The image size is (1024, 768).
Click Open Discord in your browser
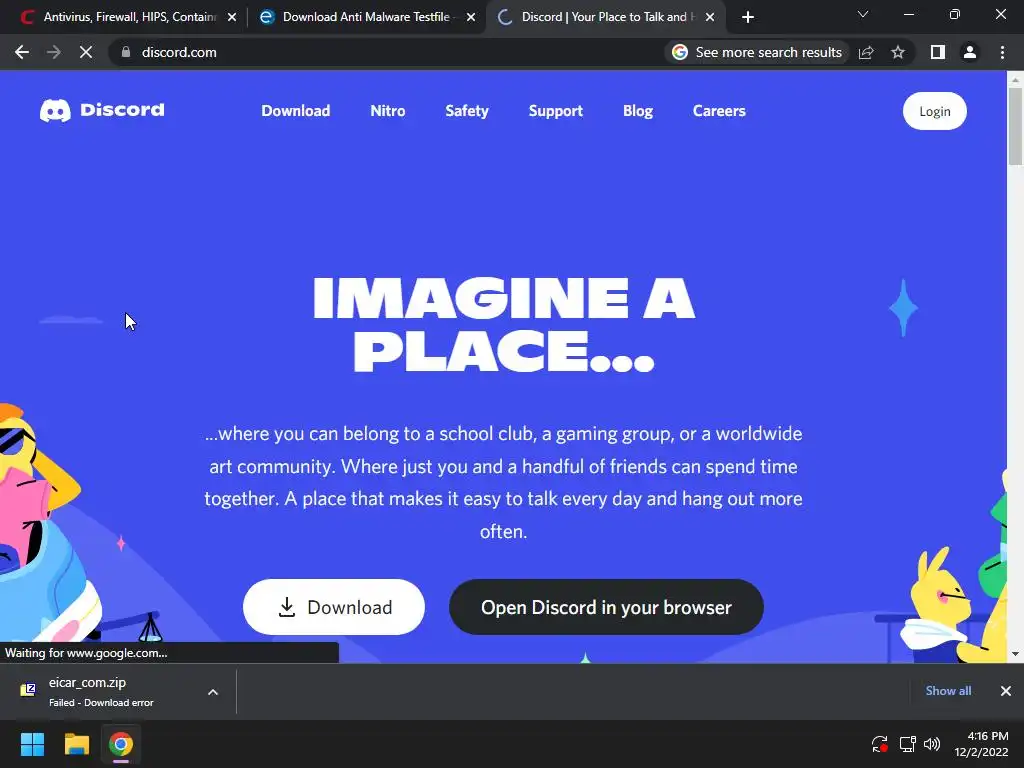point(606,607)
